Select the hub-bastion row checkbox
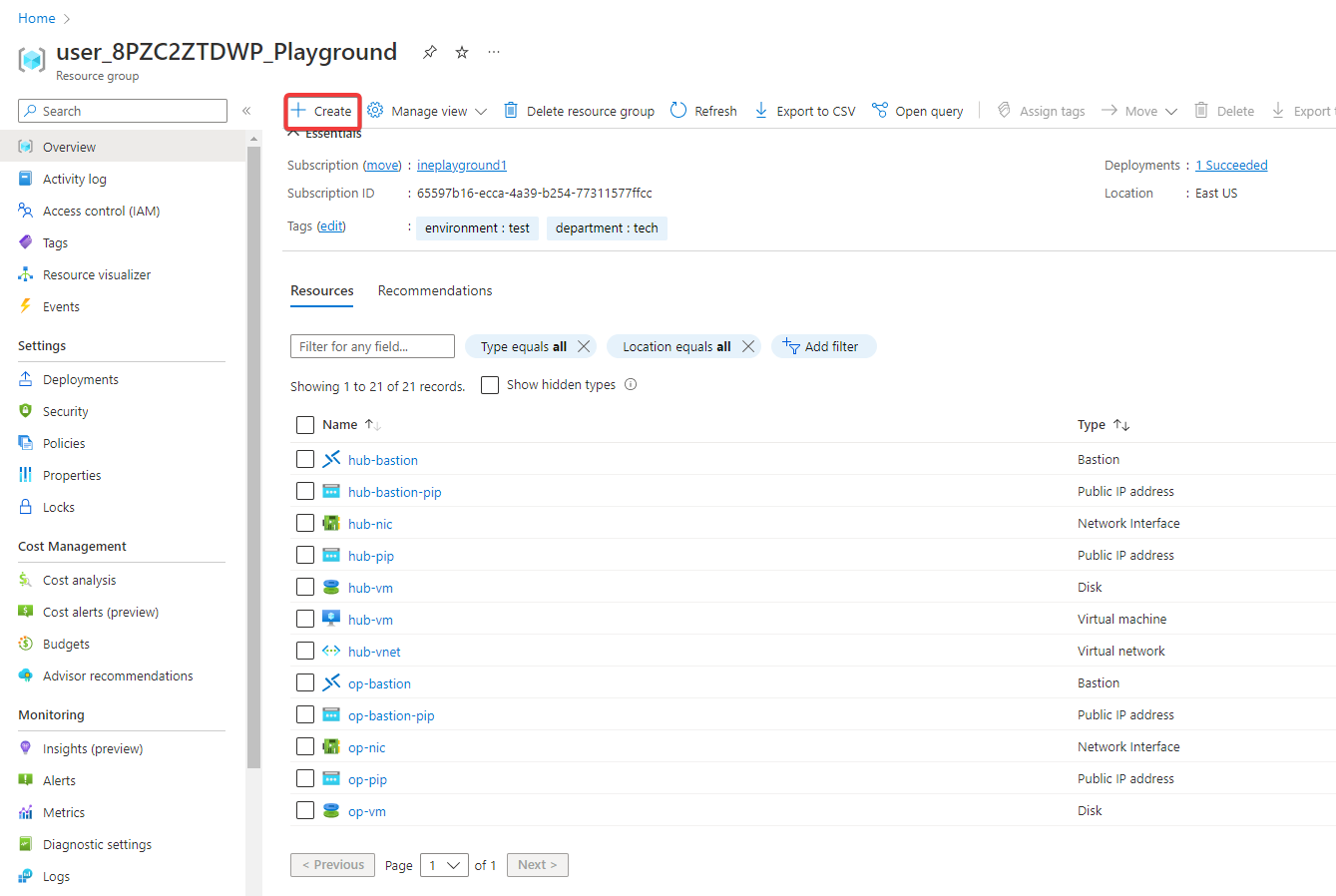The width and height of the screenshot is (1336, 896). (x=305, y=459)
